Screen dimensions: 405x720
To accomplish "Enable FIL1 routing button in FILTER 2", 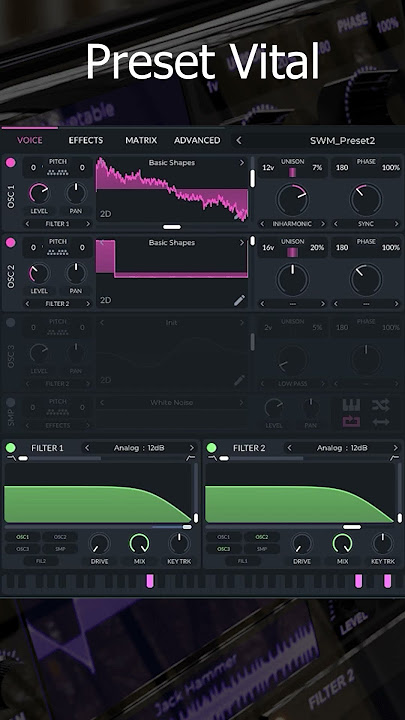I will [243, 561].
